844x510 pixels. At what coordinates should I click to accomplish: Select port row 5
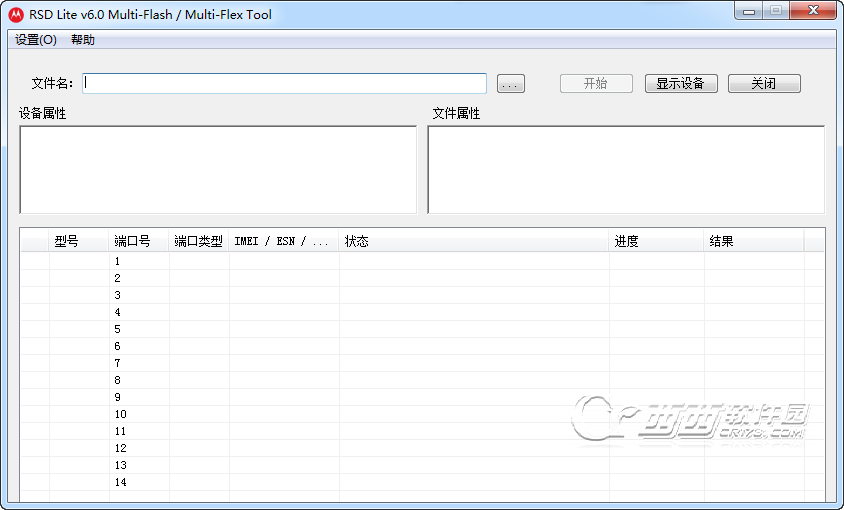[x=422, y=329]
